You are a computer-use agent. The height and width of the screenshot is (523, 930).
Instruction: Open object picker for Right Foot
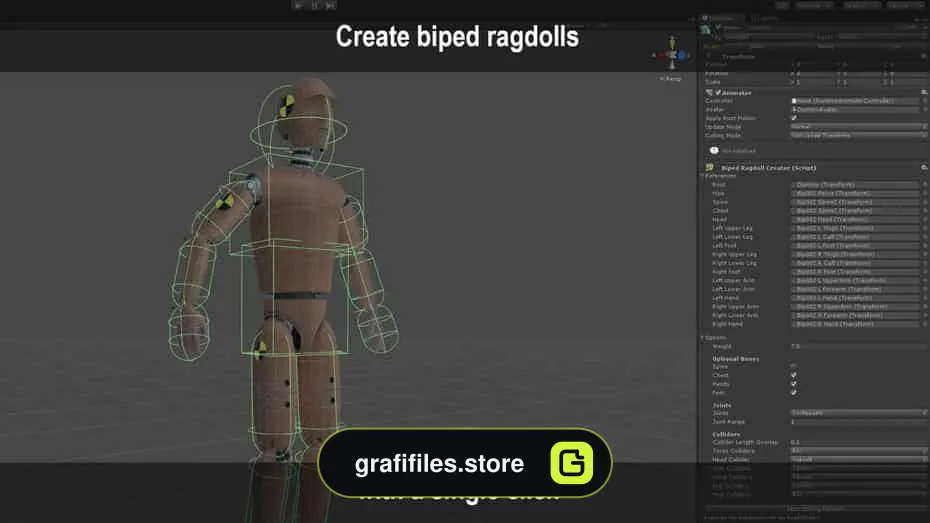(x=925, y=272)
